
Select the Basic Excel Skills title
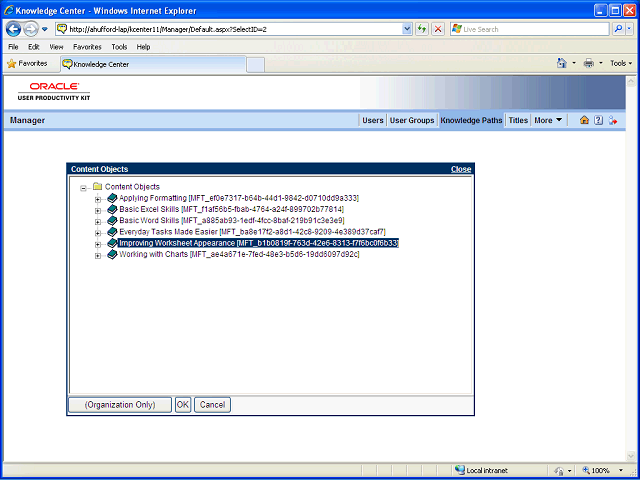coord(231,209)
